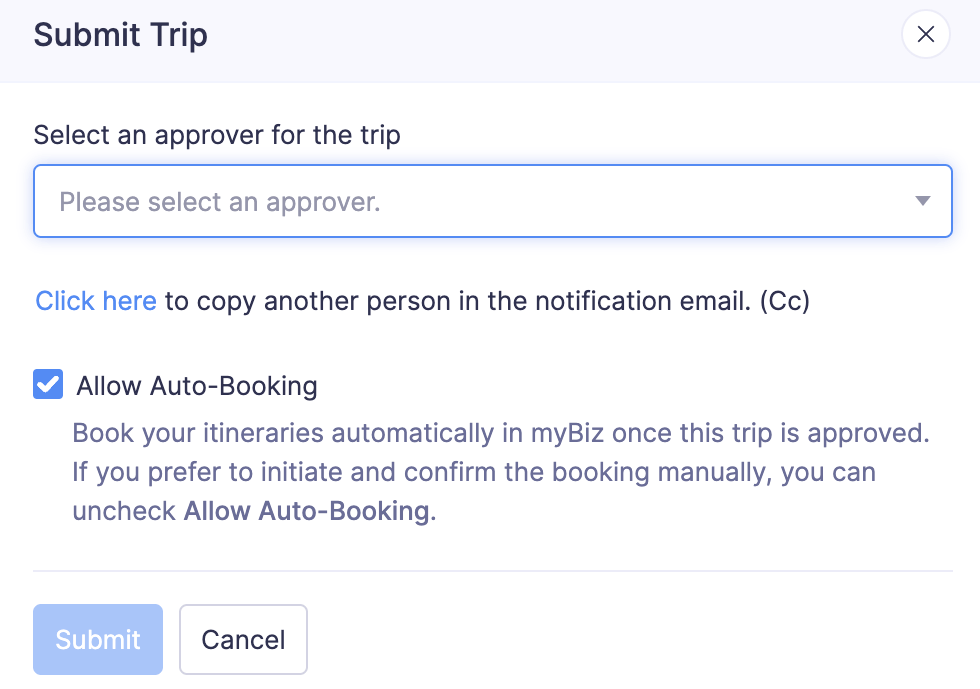Click the 'Click here' Cc link
Screen dimensions: 980x689
(96, 301)
